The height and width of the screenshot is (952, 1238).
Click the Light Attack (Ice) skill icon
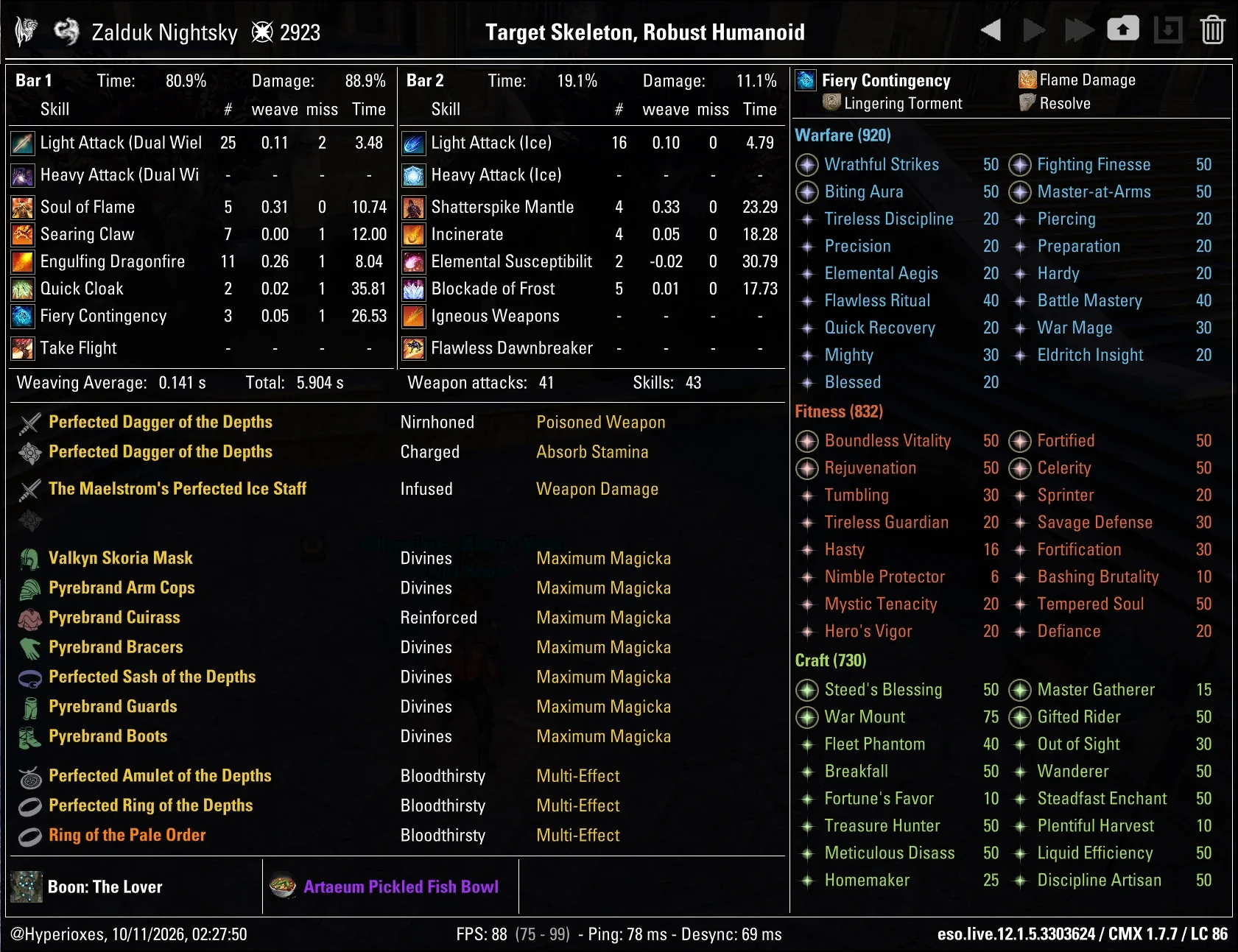point(414,143)
